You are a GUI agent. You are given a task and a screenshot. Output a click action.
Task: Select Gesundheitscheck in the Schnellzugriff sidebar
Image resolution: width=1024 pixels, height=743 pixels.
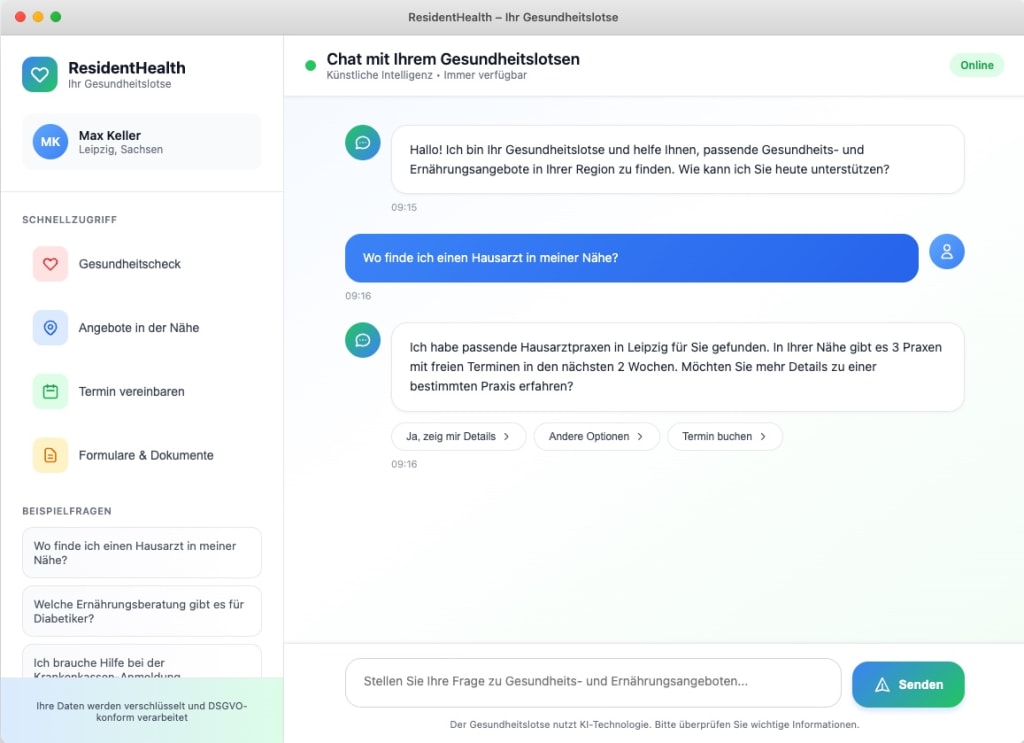[128, 264]
